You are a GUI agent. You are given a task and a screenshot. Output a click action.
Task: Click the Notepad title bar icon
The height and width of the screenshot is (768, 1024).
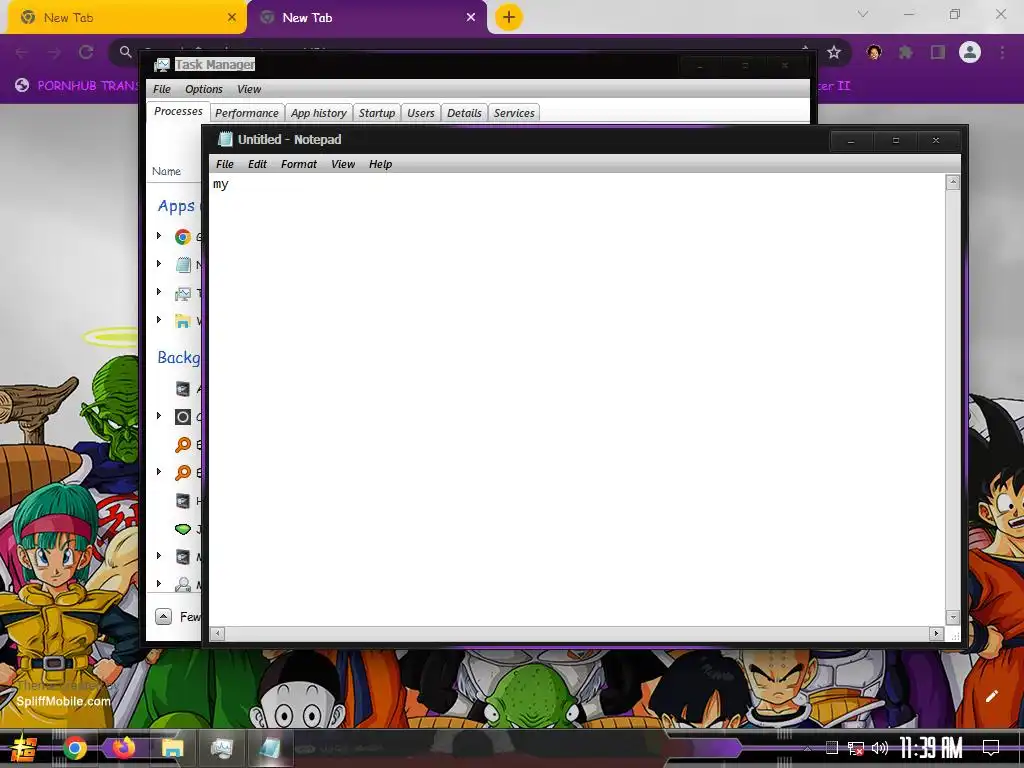point(225,139)
